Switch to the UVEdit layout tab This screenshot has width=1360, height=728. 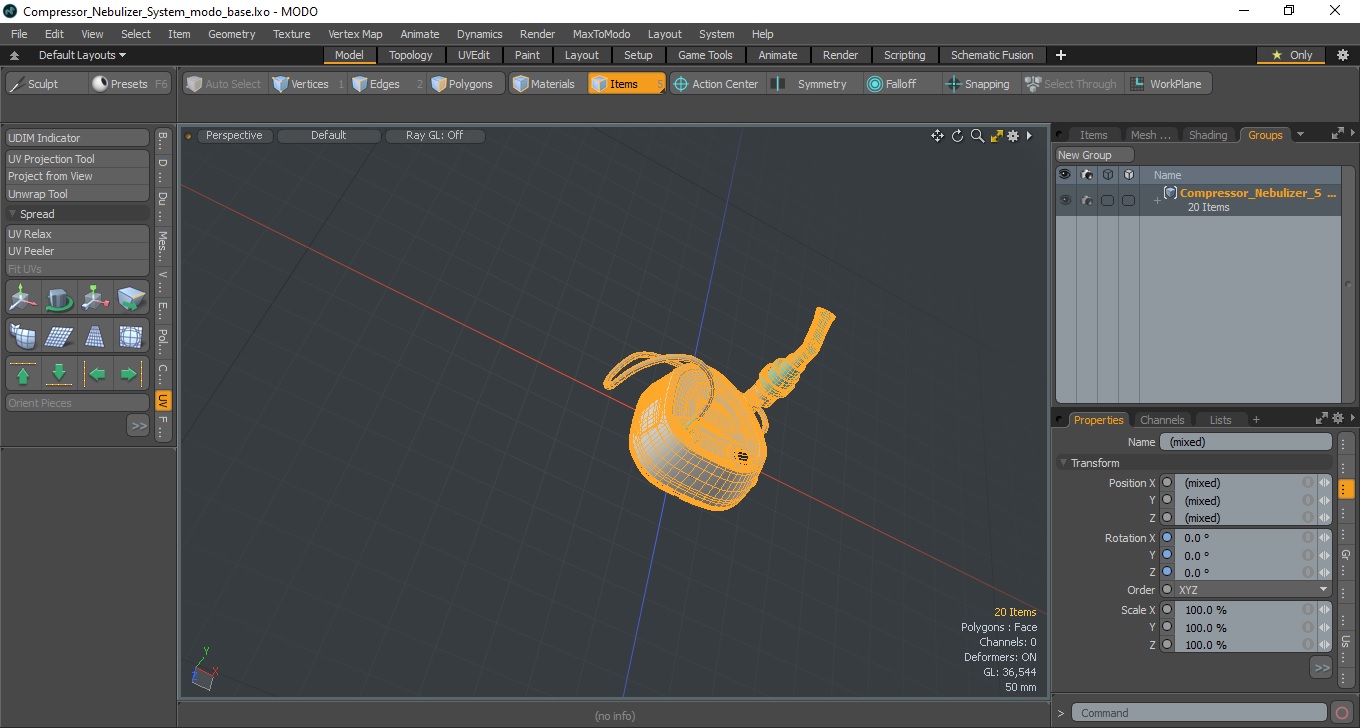click(474, 55)
